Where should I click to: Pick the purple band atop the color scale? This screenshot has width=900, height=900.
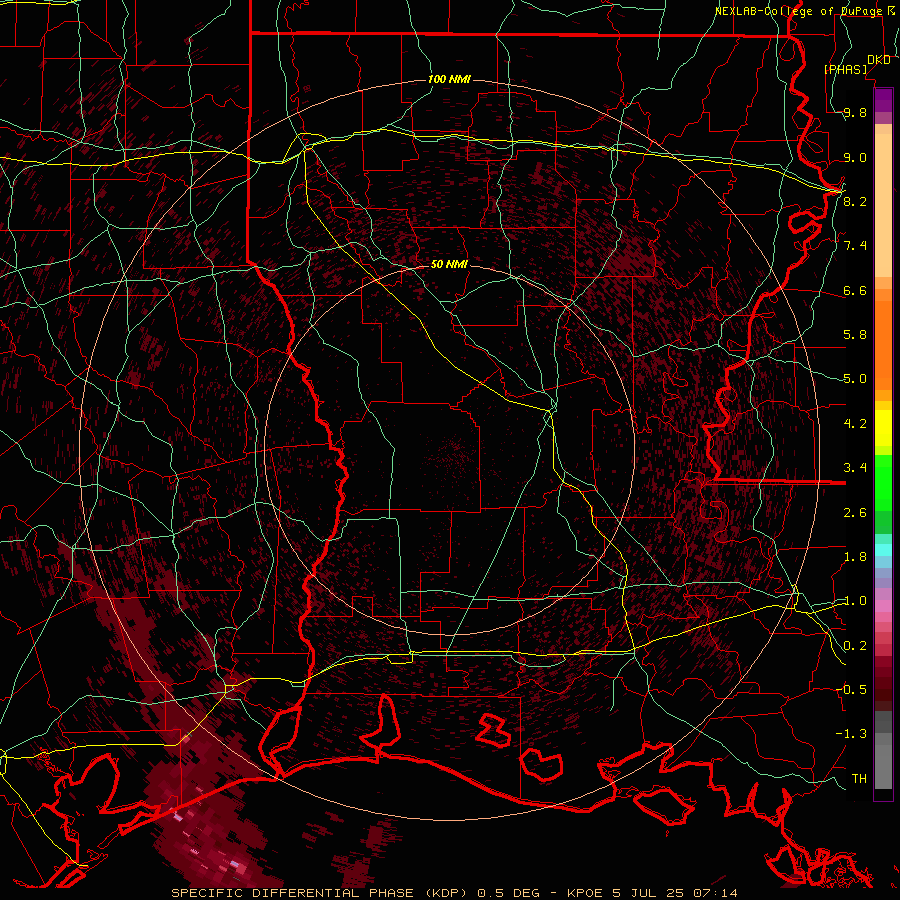pos(883,100)
